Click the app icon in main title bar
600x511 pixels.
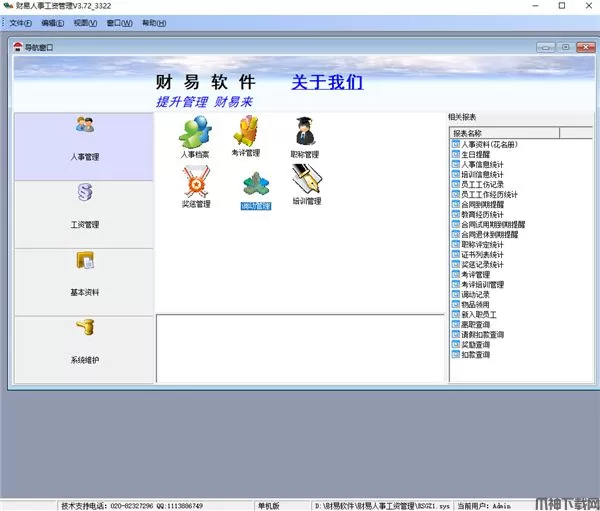tap(8, 6)
